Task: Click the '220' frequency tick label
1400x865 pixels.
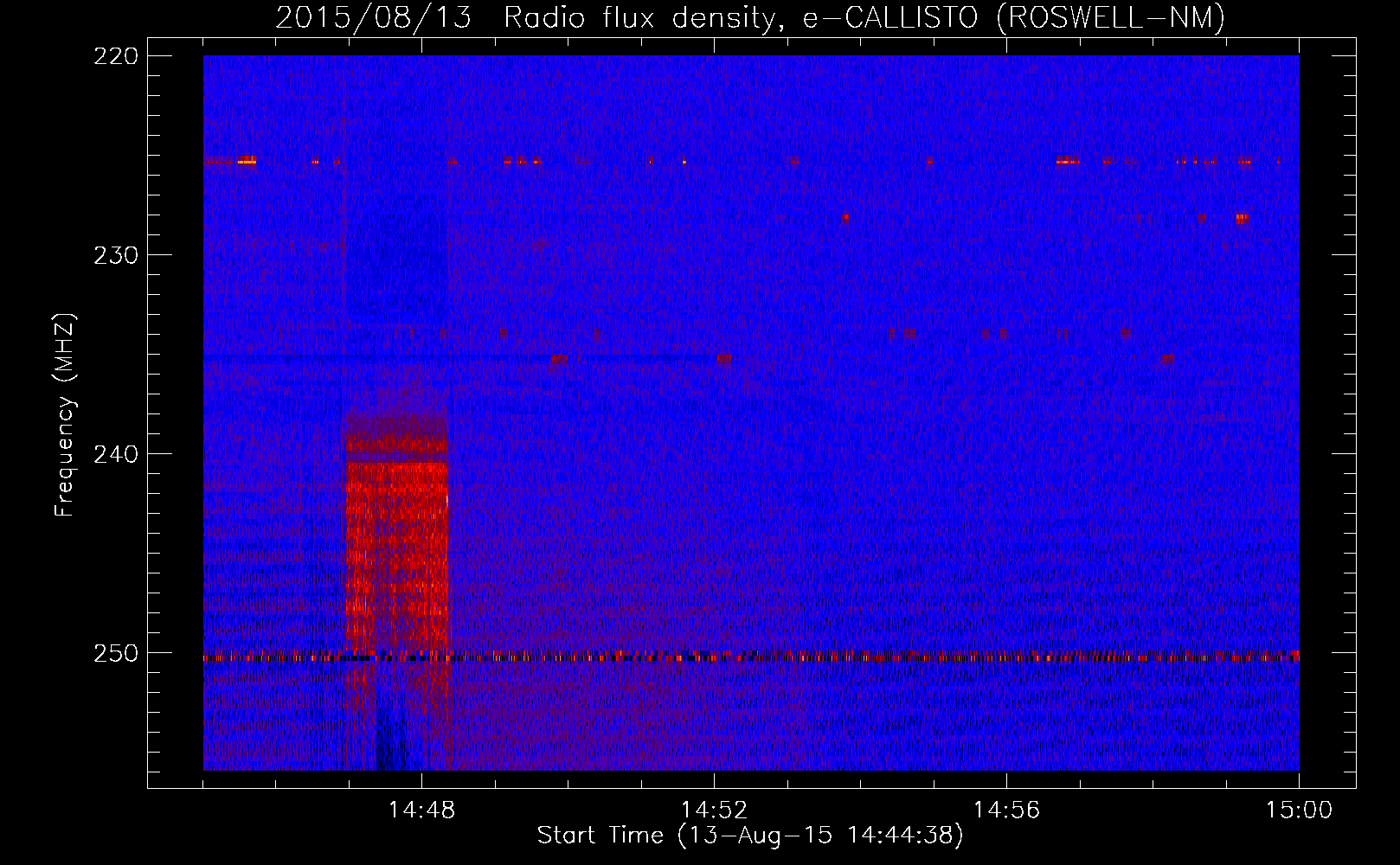Action: [115, 56]
